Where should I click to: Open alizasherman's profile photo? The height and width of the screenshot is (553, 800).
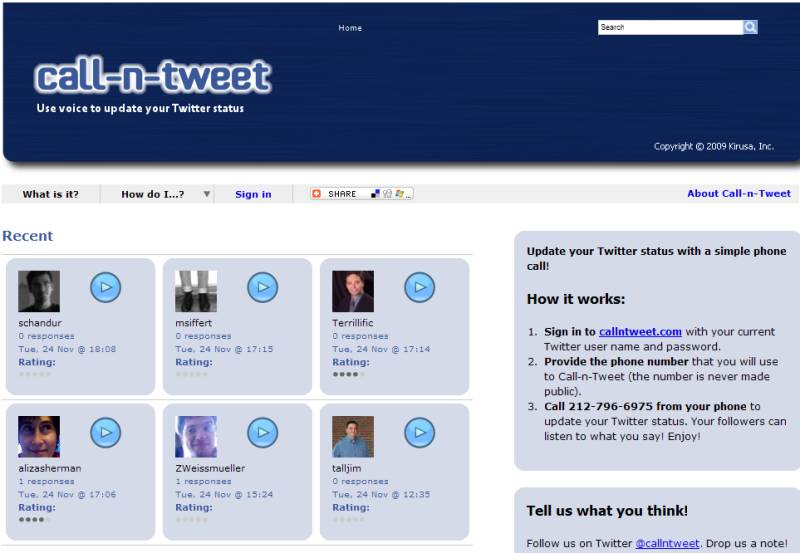[39, 437]
